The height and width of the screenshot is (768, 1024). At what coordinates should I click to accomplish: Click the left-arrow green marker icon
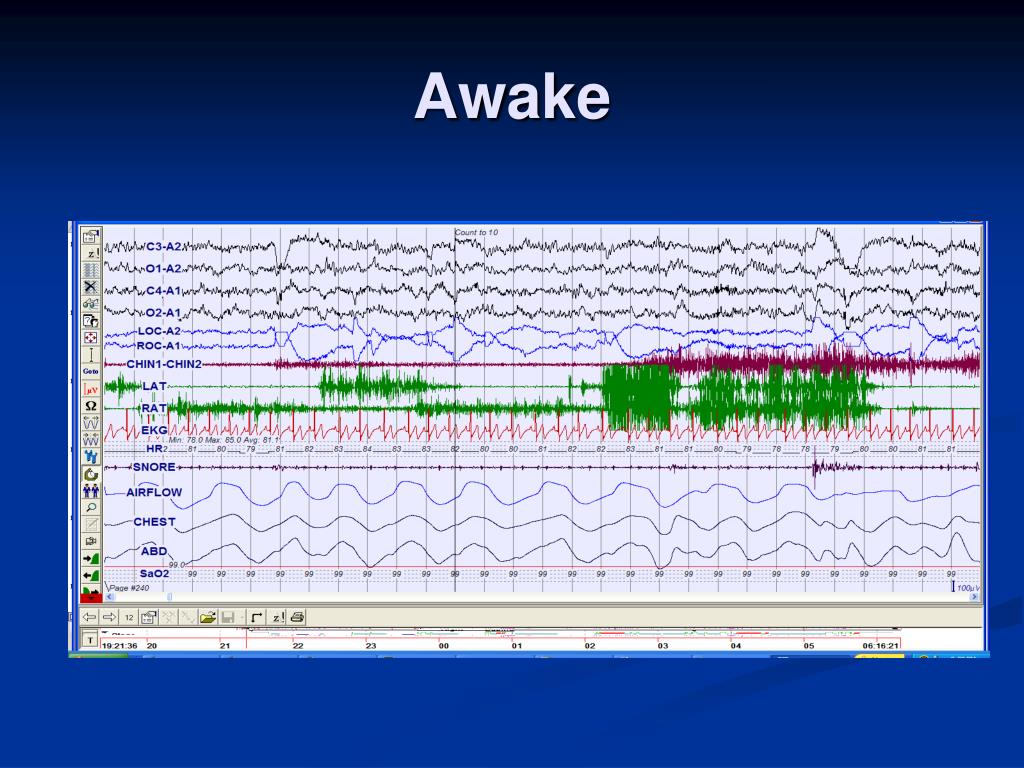point(91,575)
